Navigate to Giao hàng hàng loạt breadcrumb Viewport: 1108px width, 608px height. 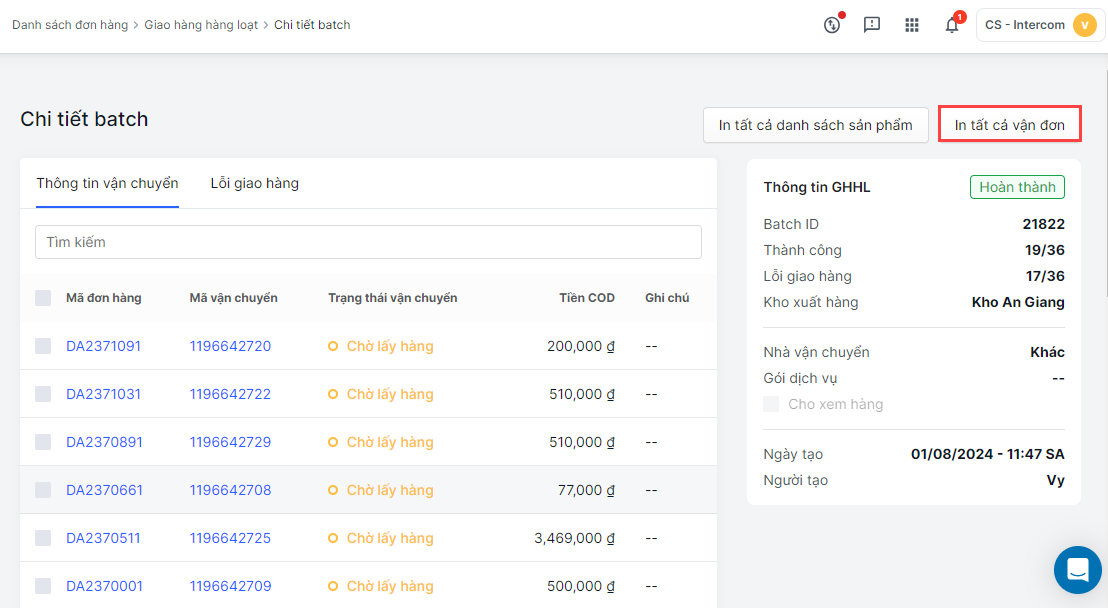coord(201,24)
